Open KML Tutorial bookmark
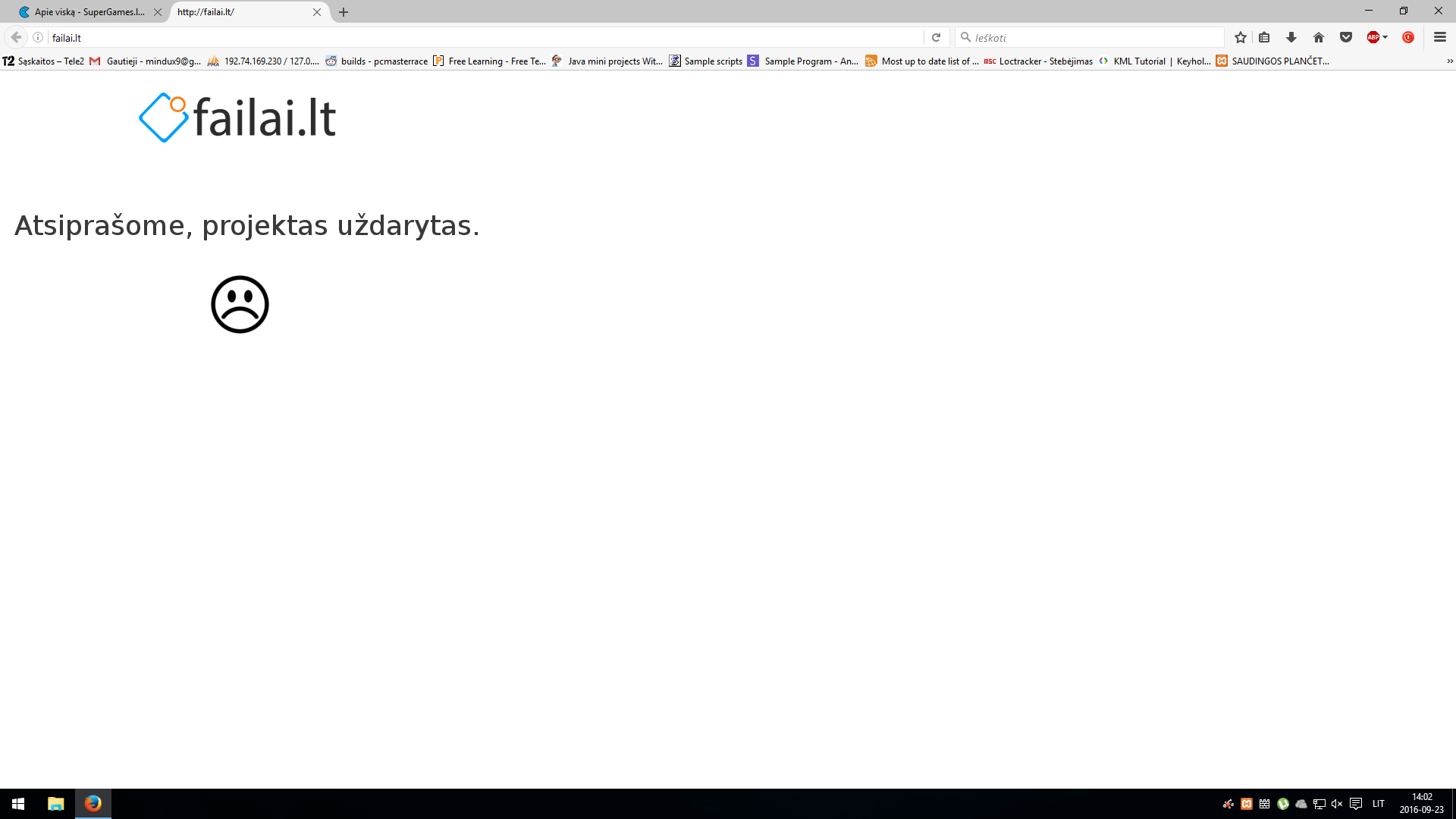The height and width of the screenshot is (819, 1456). tap(1155, 61)
